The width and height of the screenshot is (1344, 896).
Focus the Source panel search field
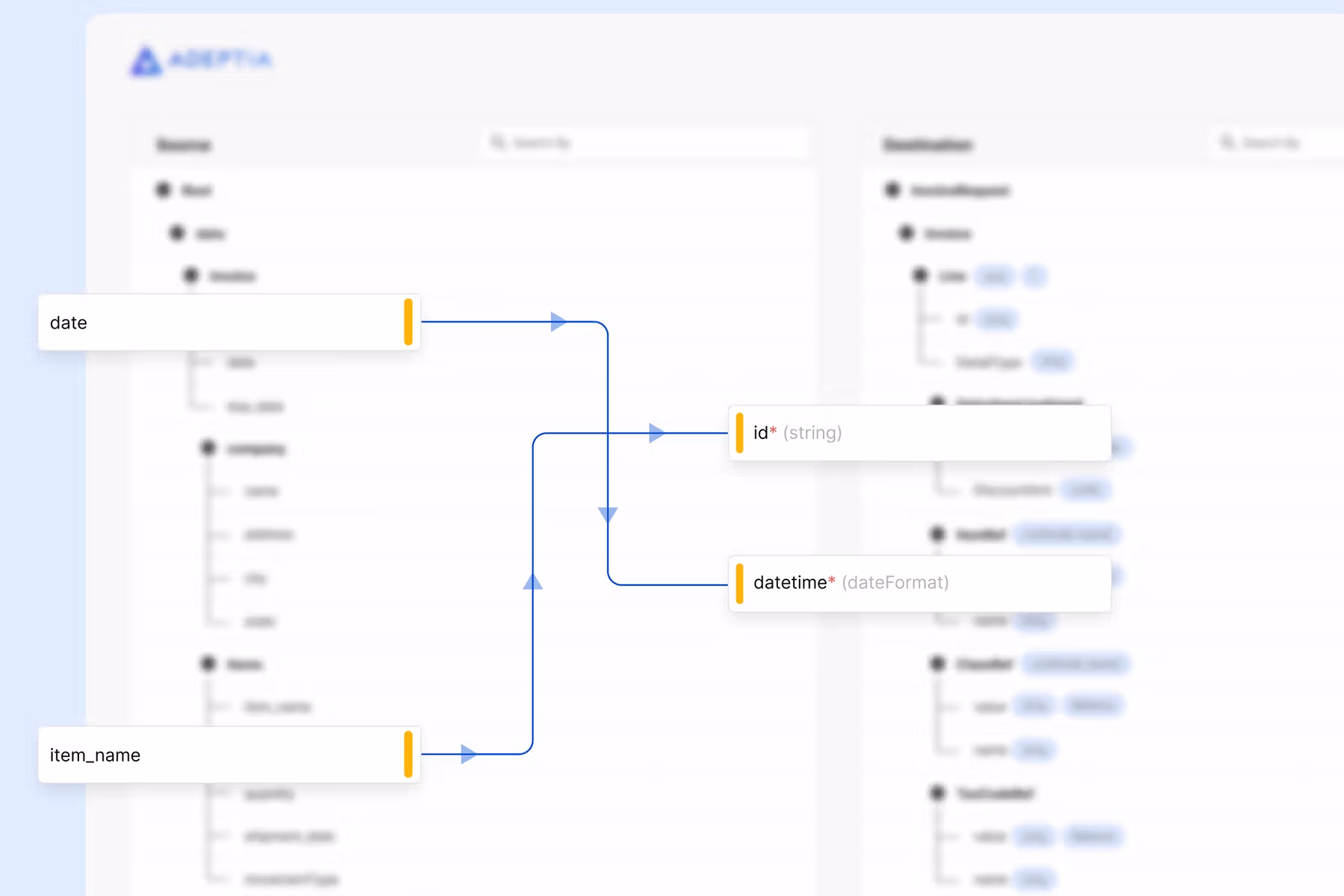tap(646, 143)
